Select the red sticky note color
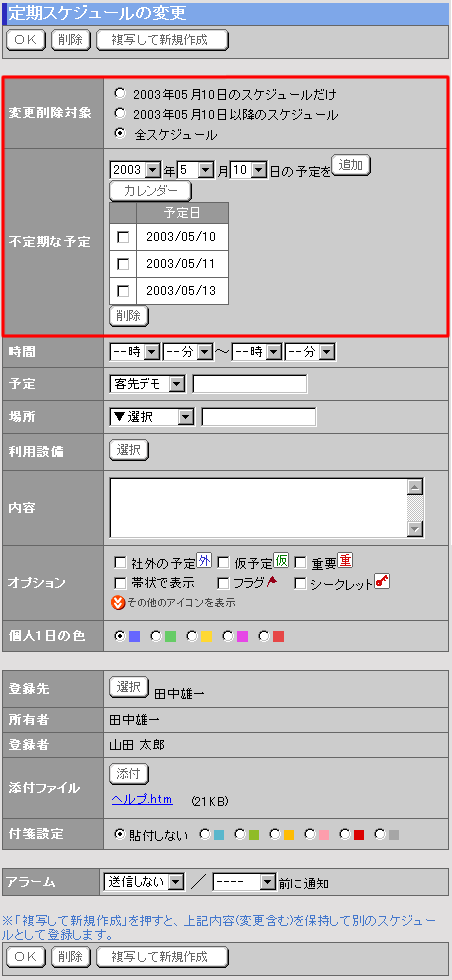Image resolution: width=452 pixels, height=980 pixels. click(344, 834)
